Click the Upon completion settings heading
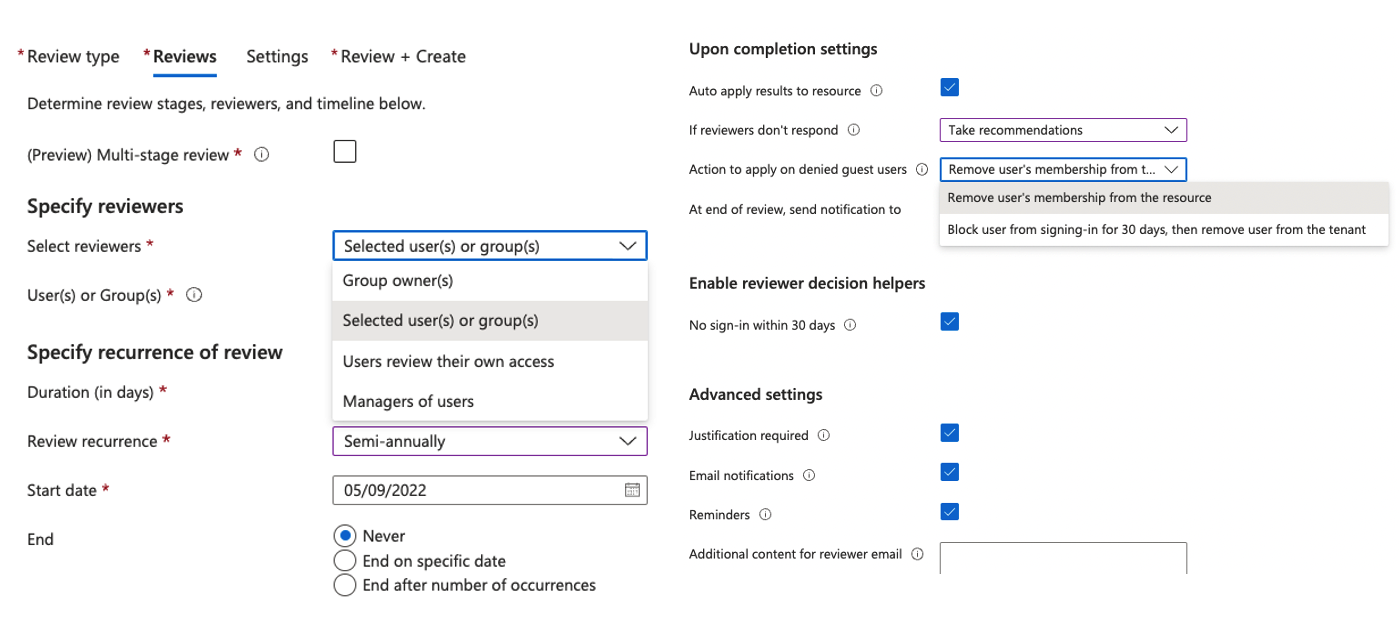 783,49
